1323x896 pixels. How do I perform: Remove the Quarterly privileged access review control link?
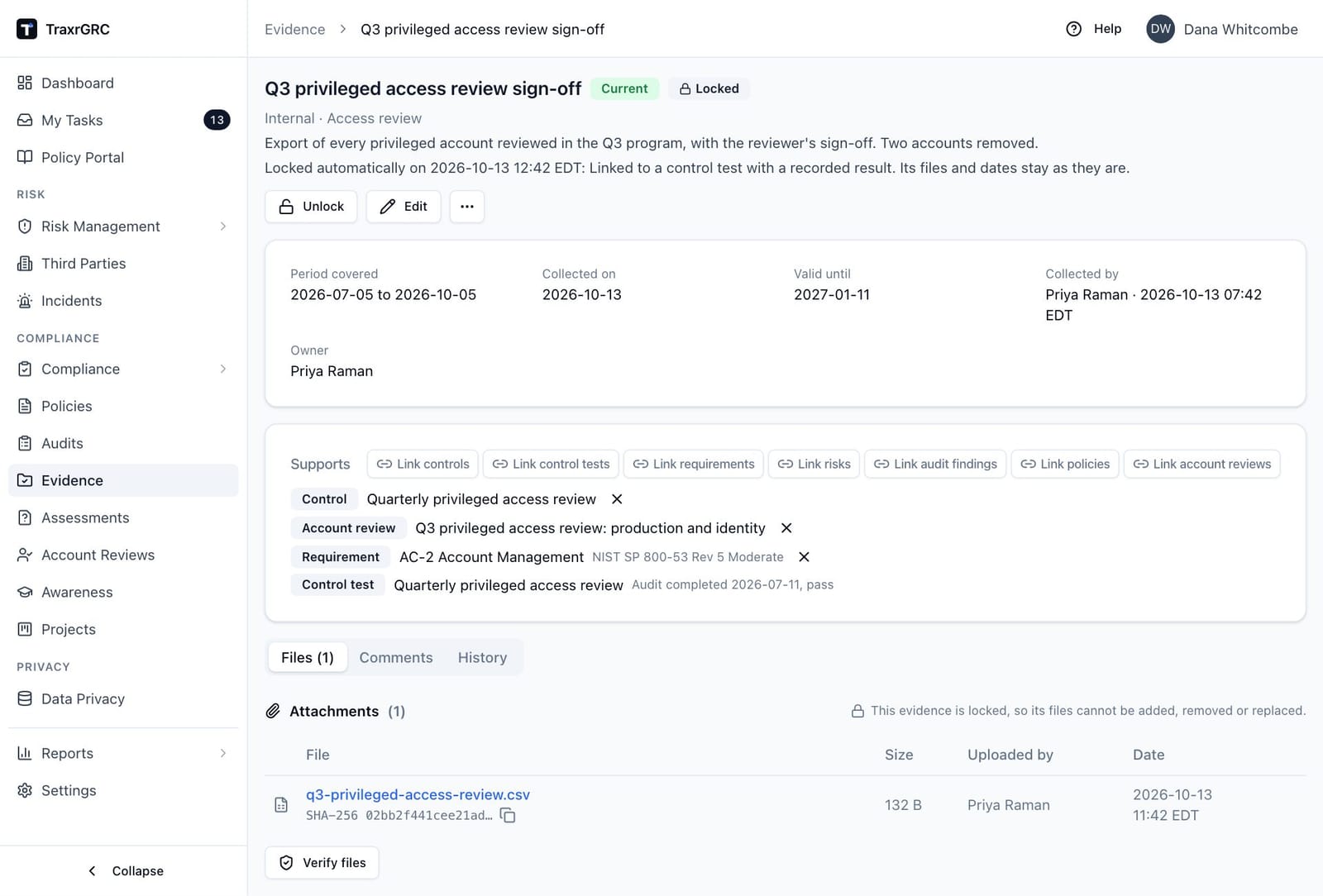coord(617,499)
